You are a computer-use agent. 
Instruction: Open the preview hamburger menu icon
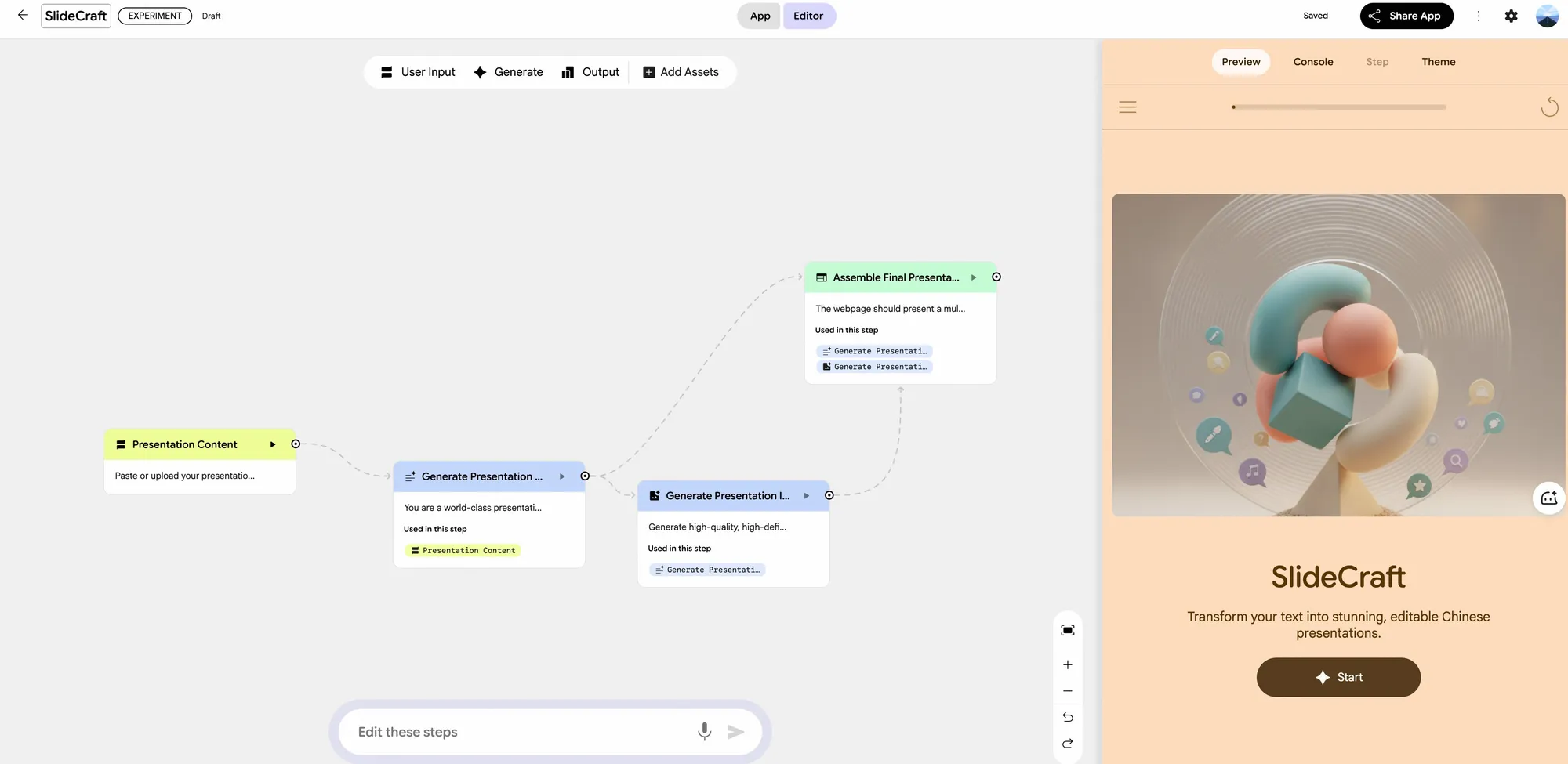tap(1127, 107)
